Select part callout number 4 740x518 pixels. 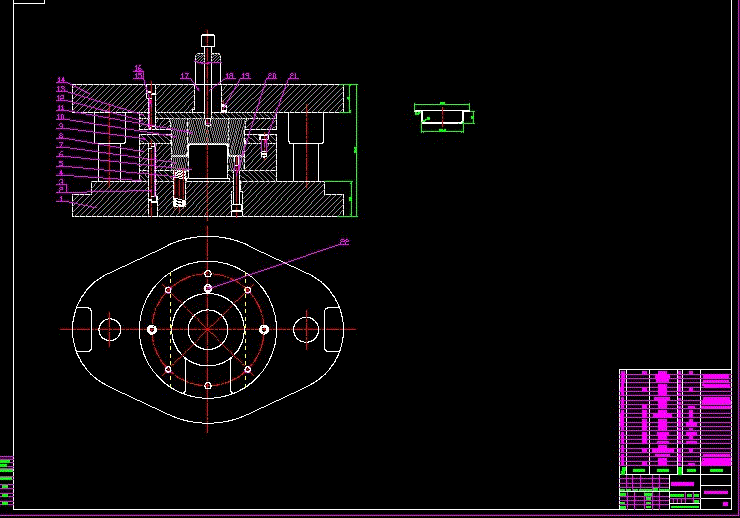pos(61,173)
